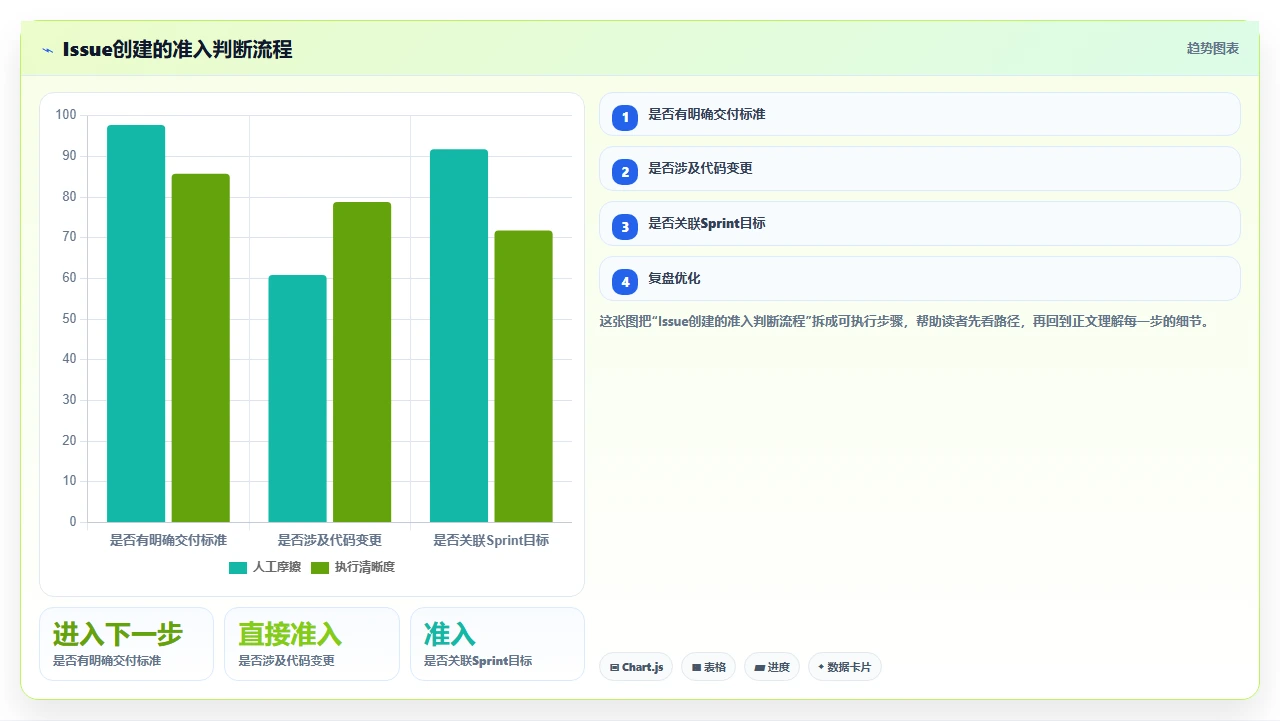Click the 进入下一步 data card
The width and height of the screenshot is (1280, 721).
[126, 644]
